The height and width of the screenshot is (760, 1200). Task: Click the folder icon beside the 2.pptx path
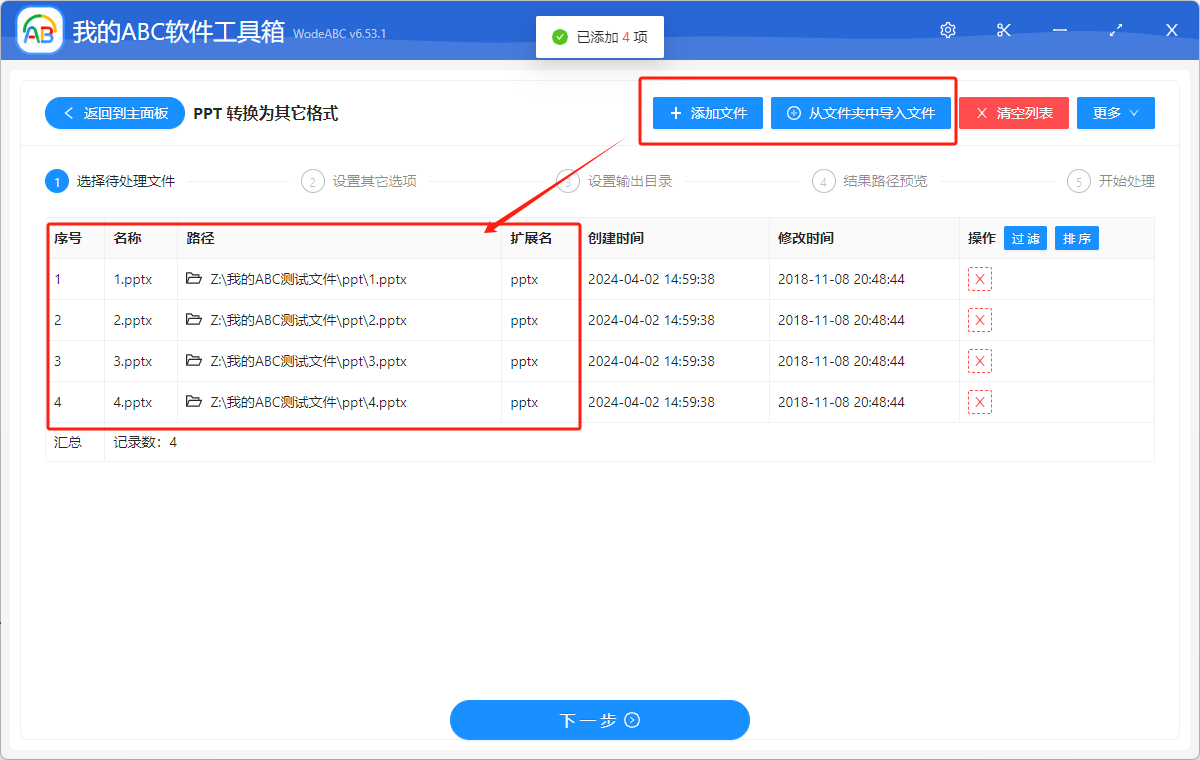coord(195,320)
